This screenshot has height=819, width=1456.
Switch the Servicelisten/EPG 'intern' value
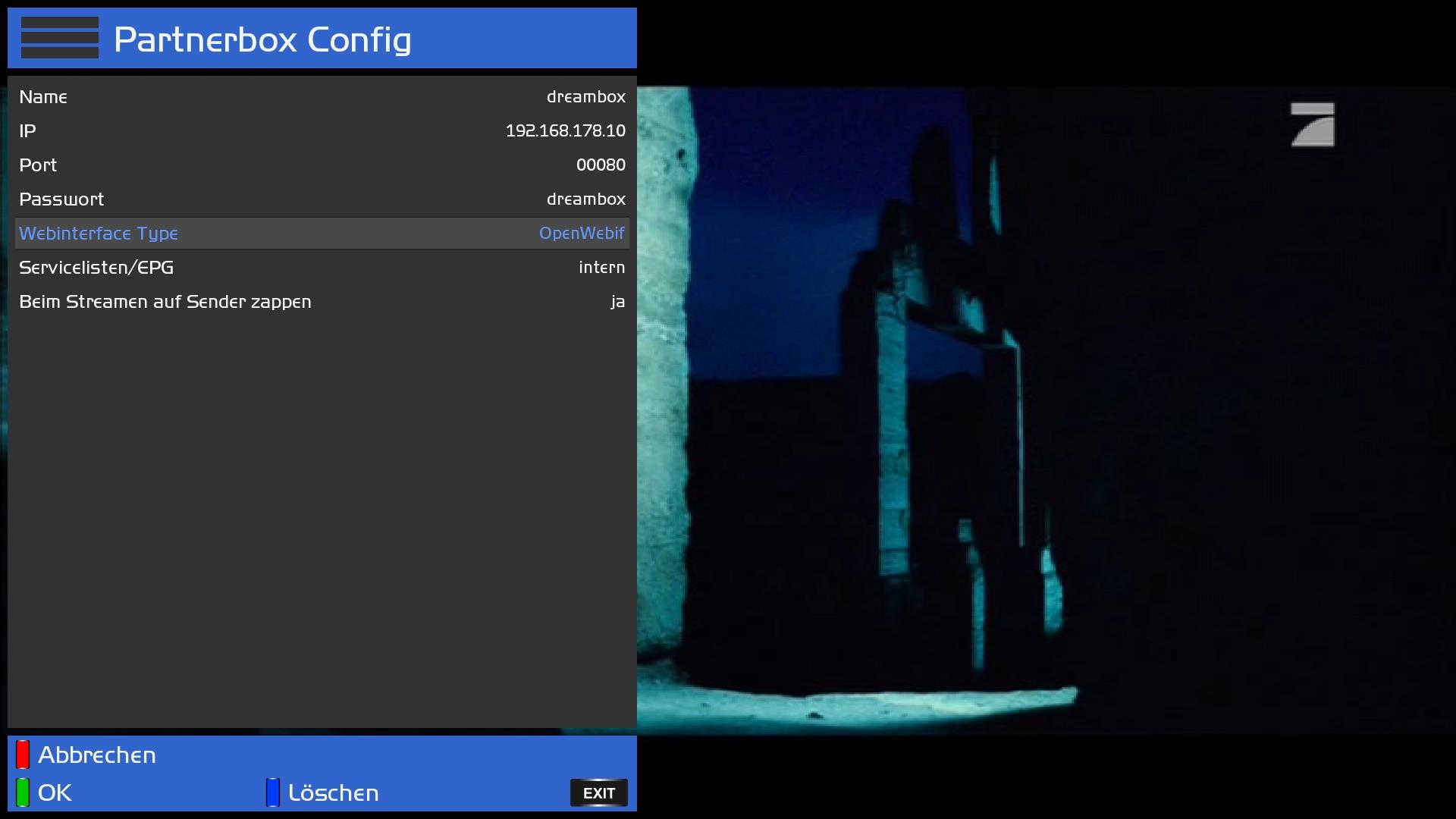click(601, 268)
